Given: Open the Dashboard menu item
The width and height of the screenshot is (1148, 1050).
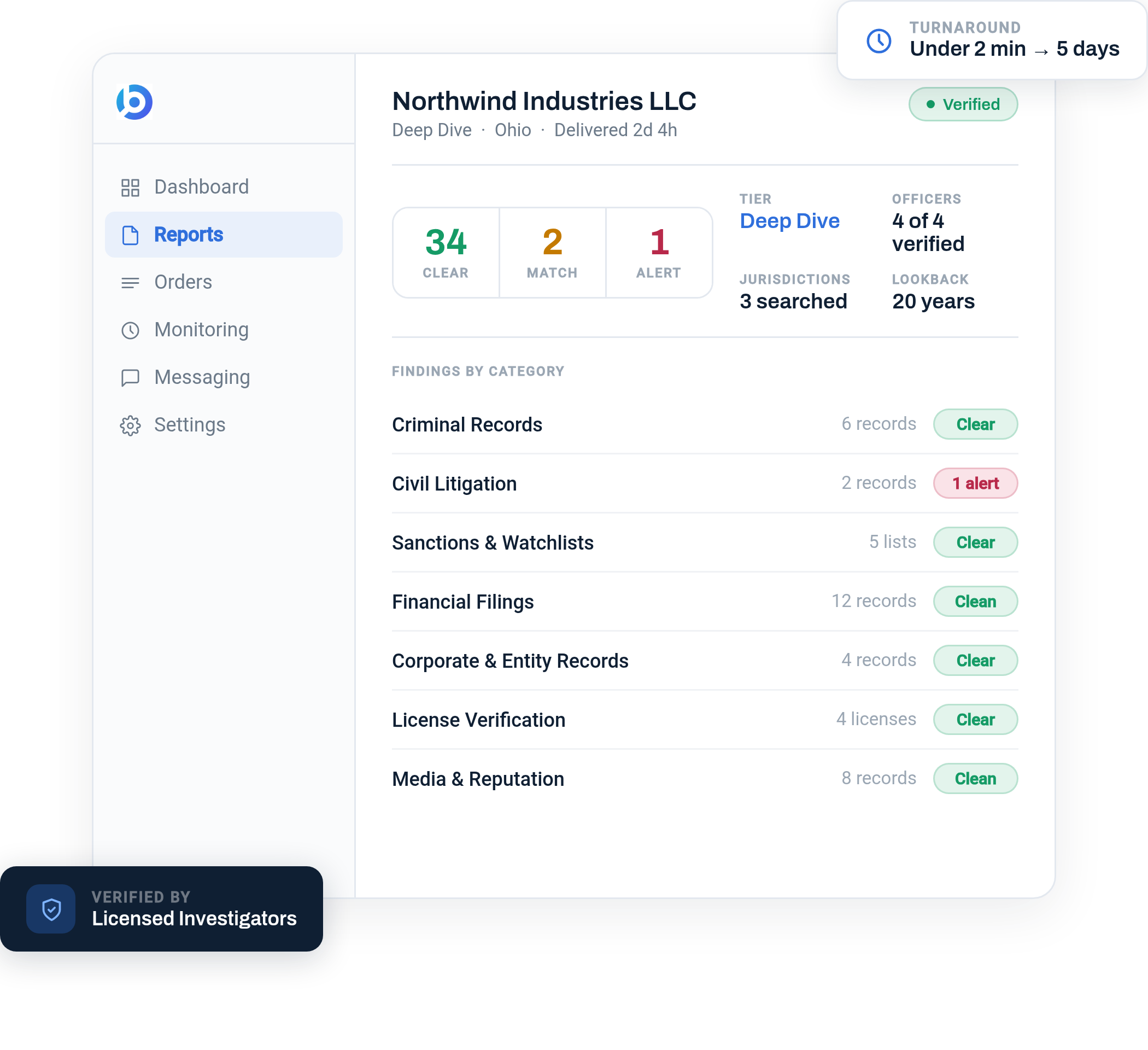Looking at the screenshot, I should click(x=224, y=187).
